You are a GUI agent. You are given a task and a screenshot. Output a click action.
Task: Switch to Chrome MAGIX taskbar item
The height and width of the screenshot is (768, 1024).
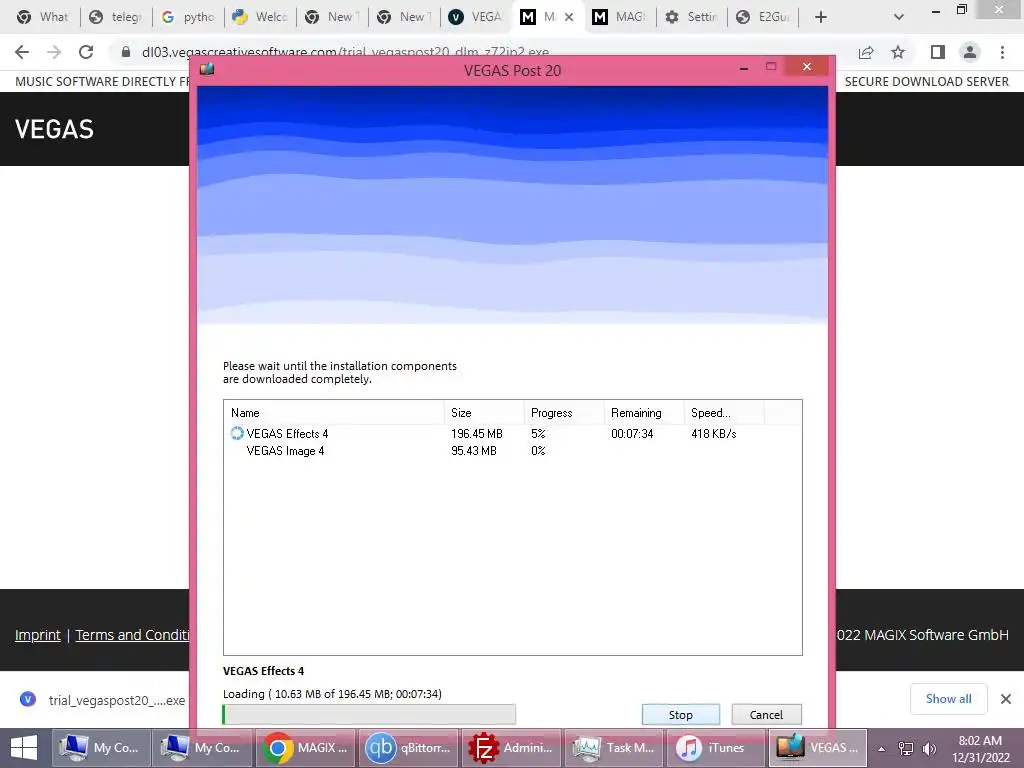[x=305, y=748]
